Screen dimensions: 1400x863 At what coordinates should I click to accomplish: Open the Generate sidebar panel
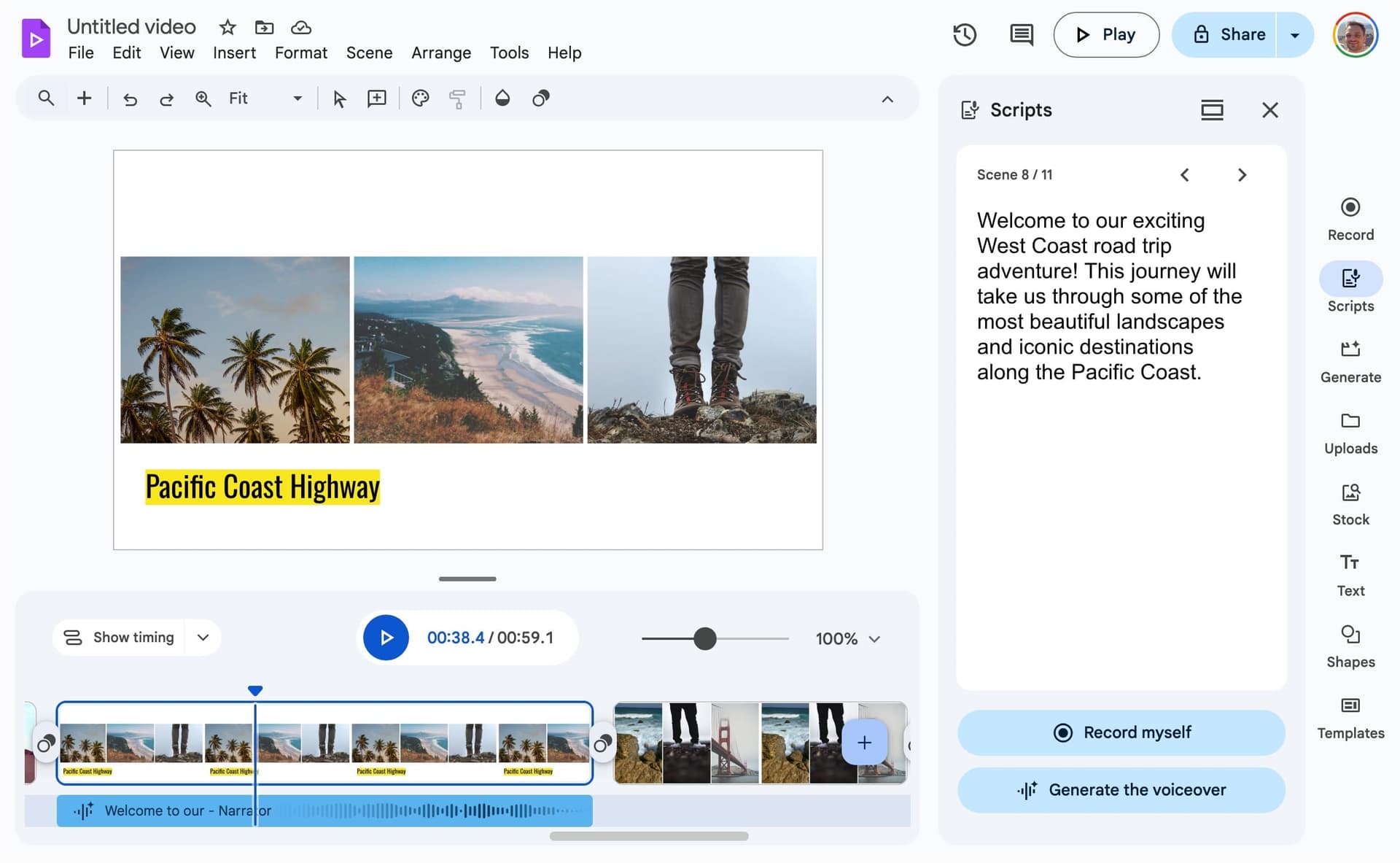coord(1350,361)
